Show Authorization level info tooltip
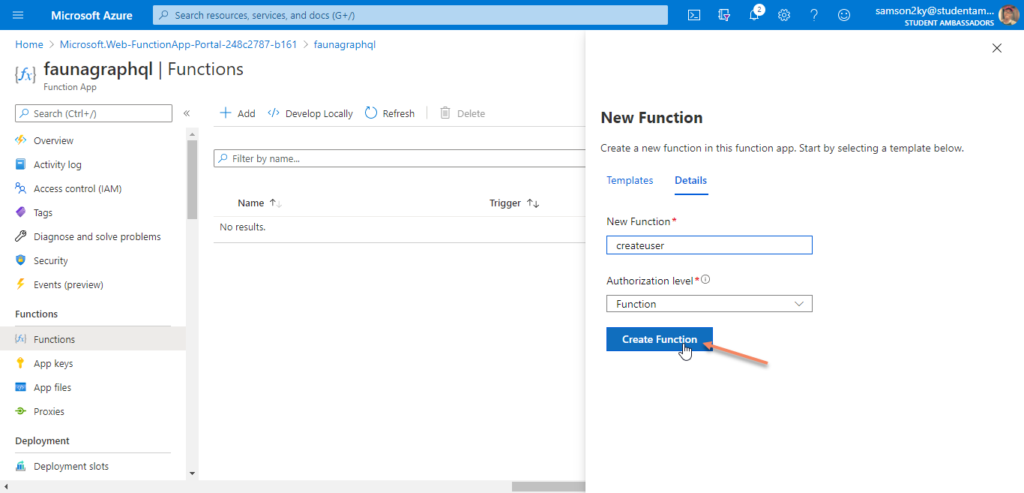The width and height of the screenshot is (1024, 493). point(705,280)
